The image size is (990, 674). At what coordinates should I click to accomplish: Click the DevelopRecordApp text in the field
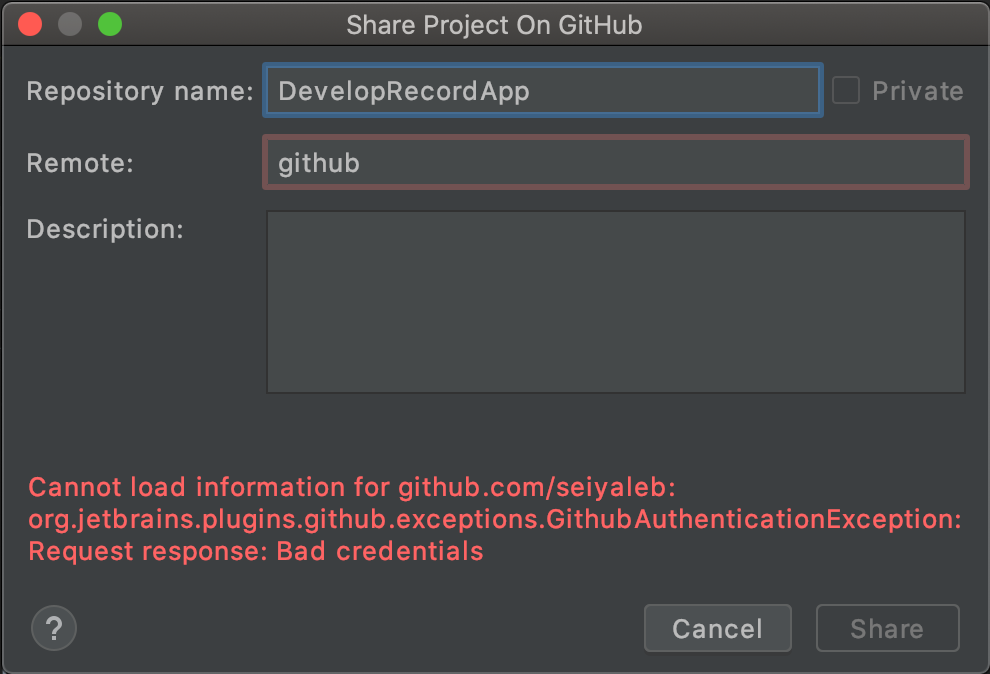click(403, 91)
